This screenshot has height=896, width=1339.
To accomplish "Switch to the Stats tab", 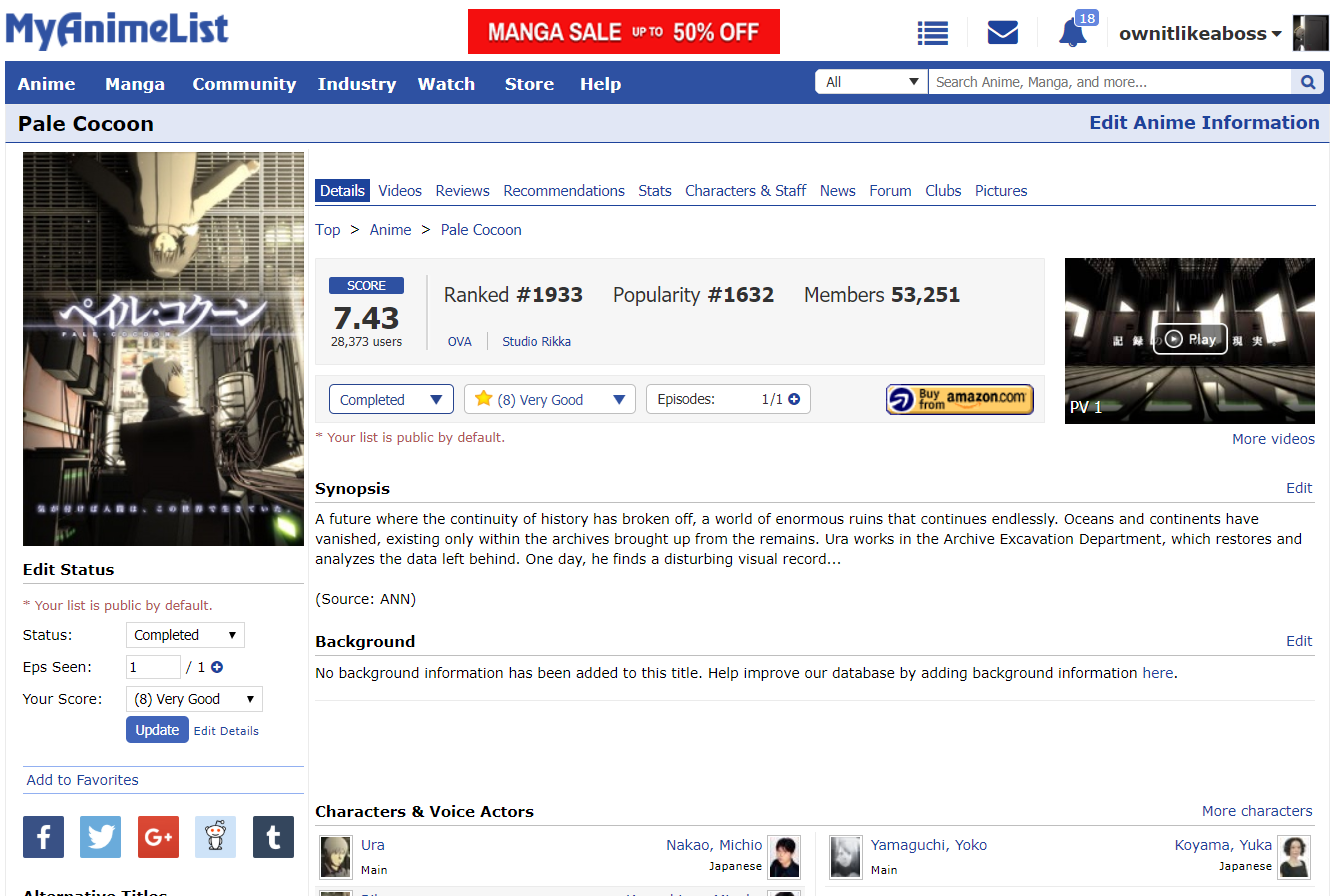I will click(x=655, y=190).
